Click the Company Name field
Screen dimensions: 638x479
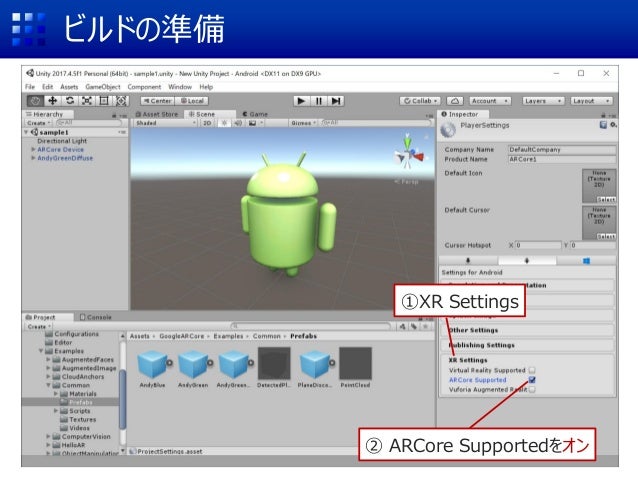[562, 149]
